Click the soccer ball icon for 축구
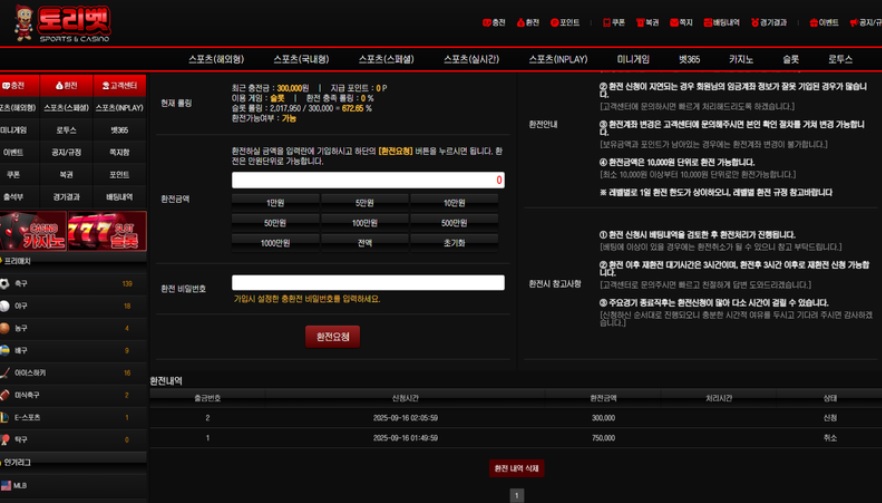Screen dimensions: 882x503 6,284
